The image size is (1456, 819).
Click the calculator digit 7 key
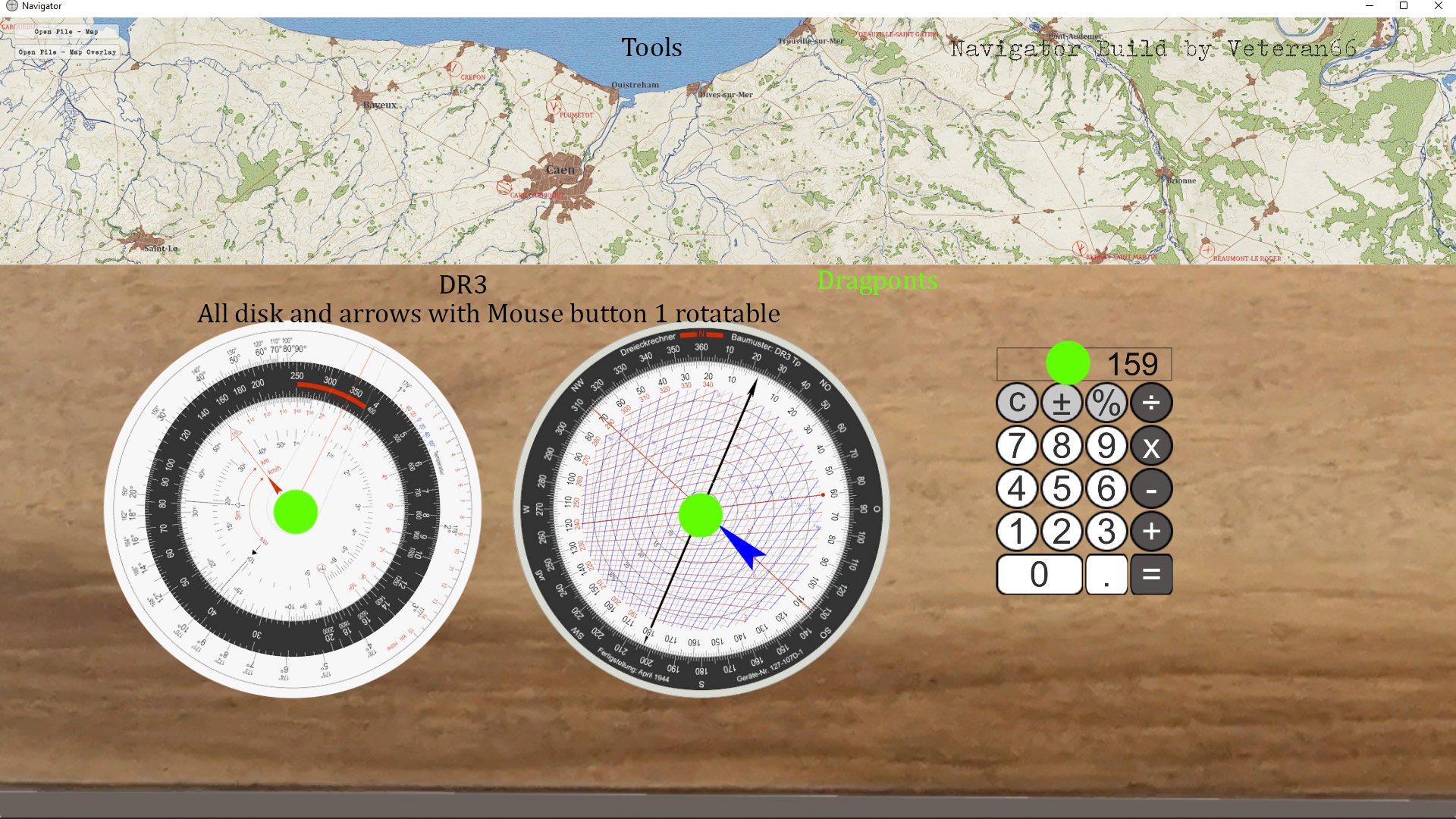[x=1017, y=447]
